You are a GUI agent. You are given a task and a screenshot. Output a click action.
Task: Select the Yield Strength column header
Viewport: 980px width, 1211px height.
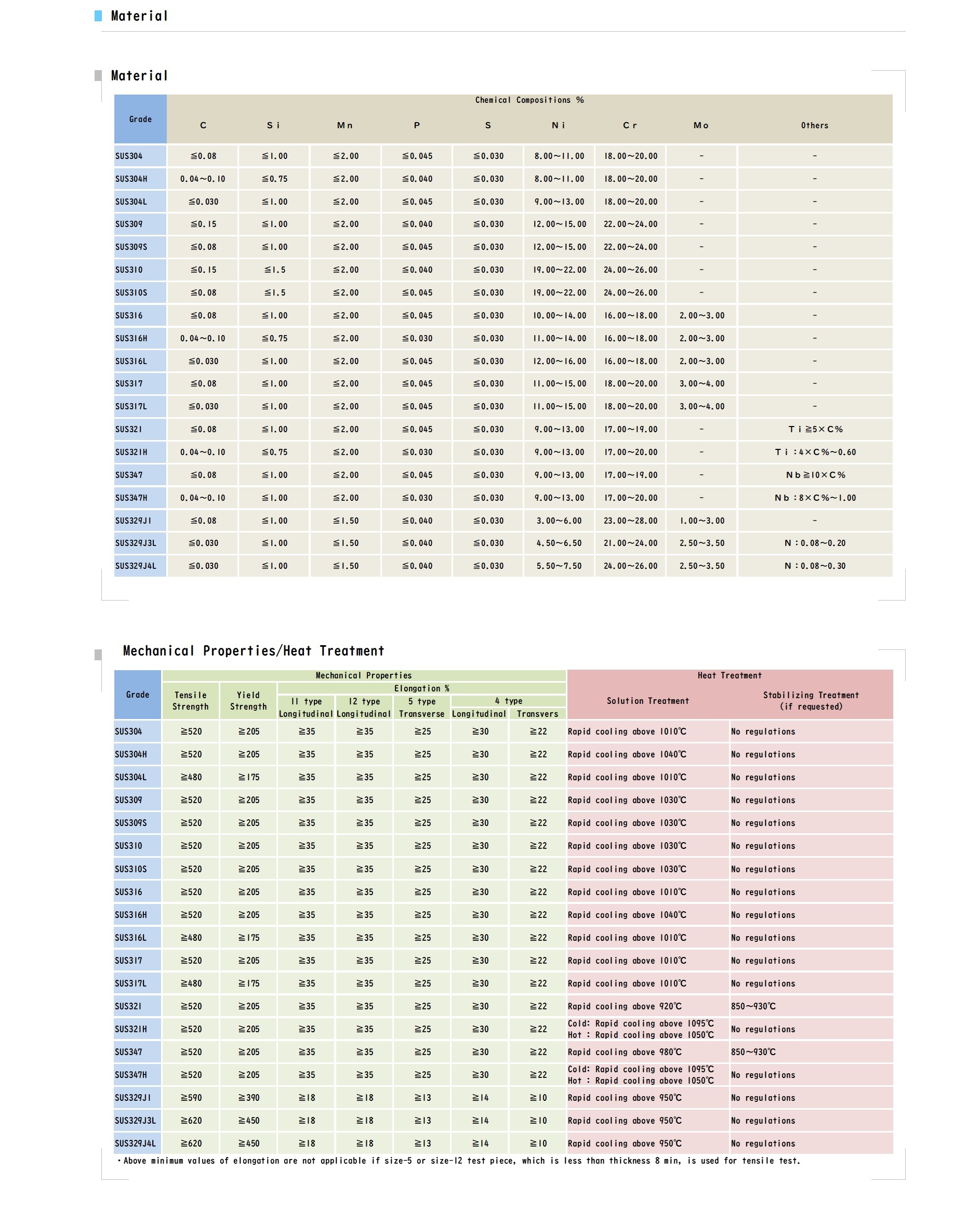(248, 701)
